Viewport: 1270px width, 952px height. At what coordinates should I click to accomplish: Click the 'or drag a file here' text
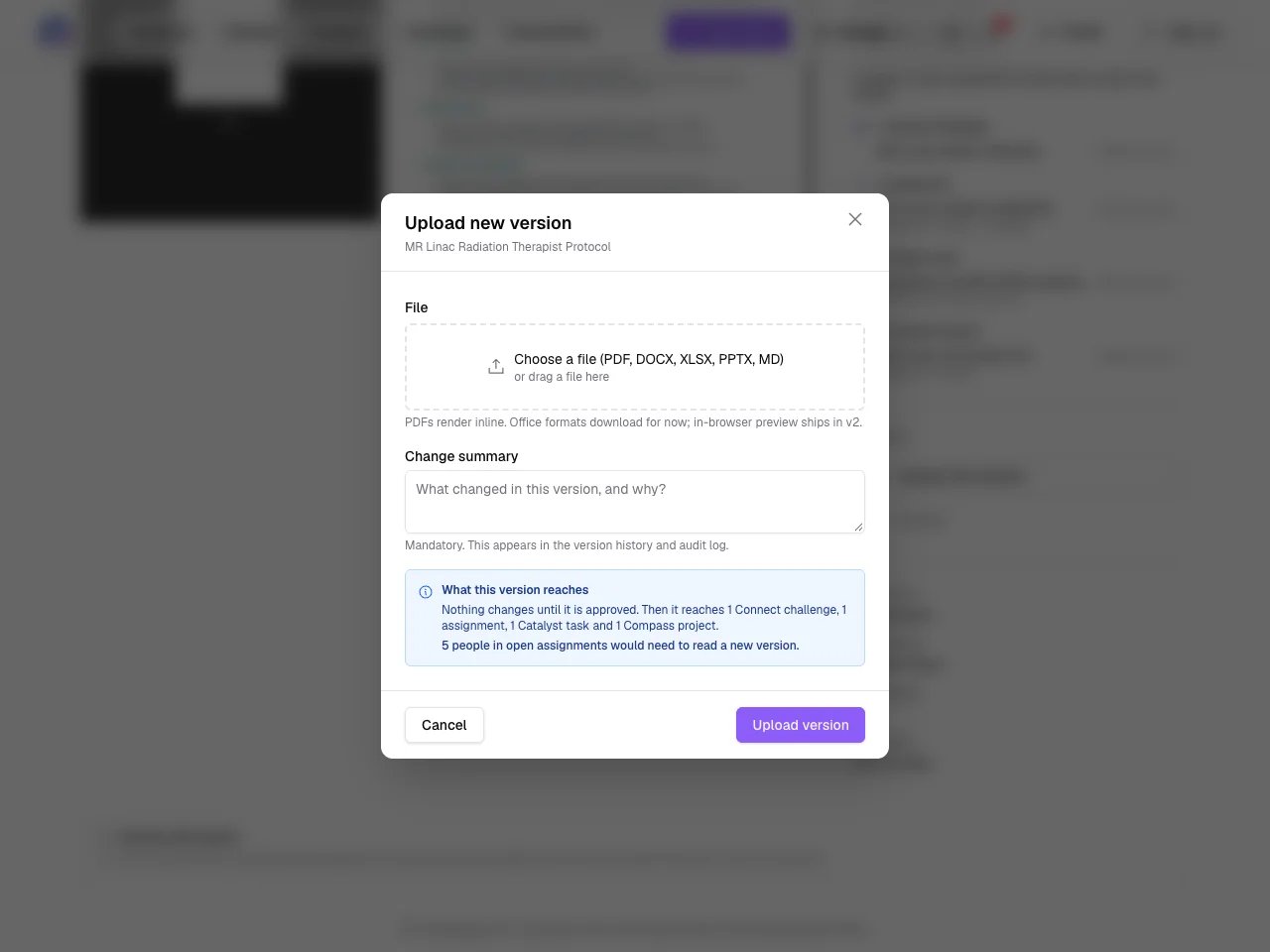coord(562,377)
